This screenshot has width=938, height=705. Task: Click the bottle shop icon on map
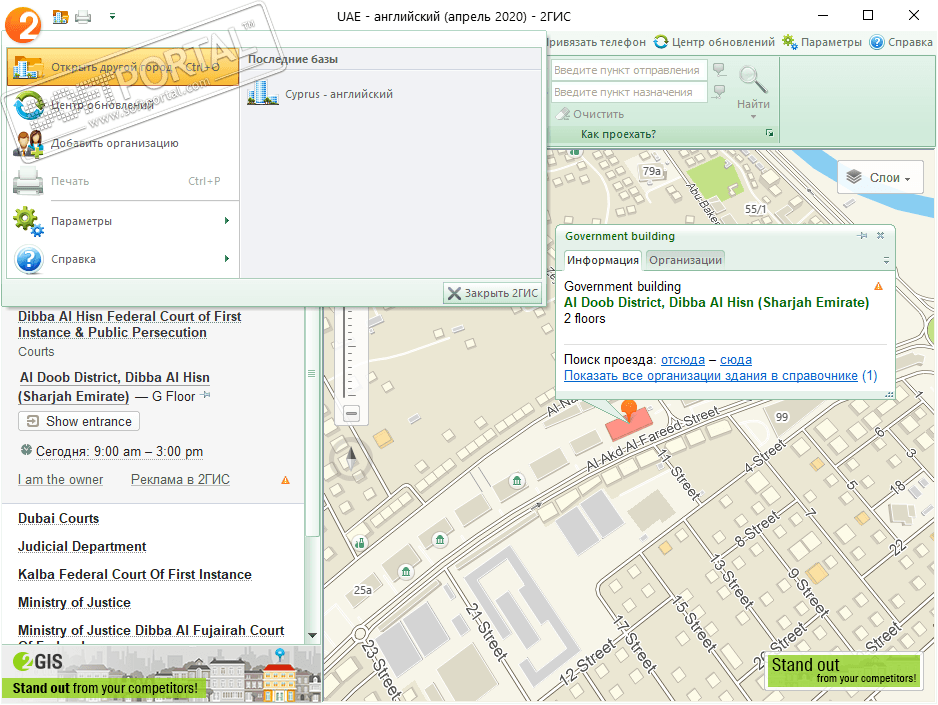(x=360, y=543)
